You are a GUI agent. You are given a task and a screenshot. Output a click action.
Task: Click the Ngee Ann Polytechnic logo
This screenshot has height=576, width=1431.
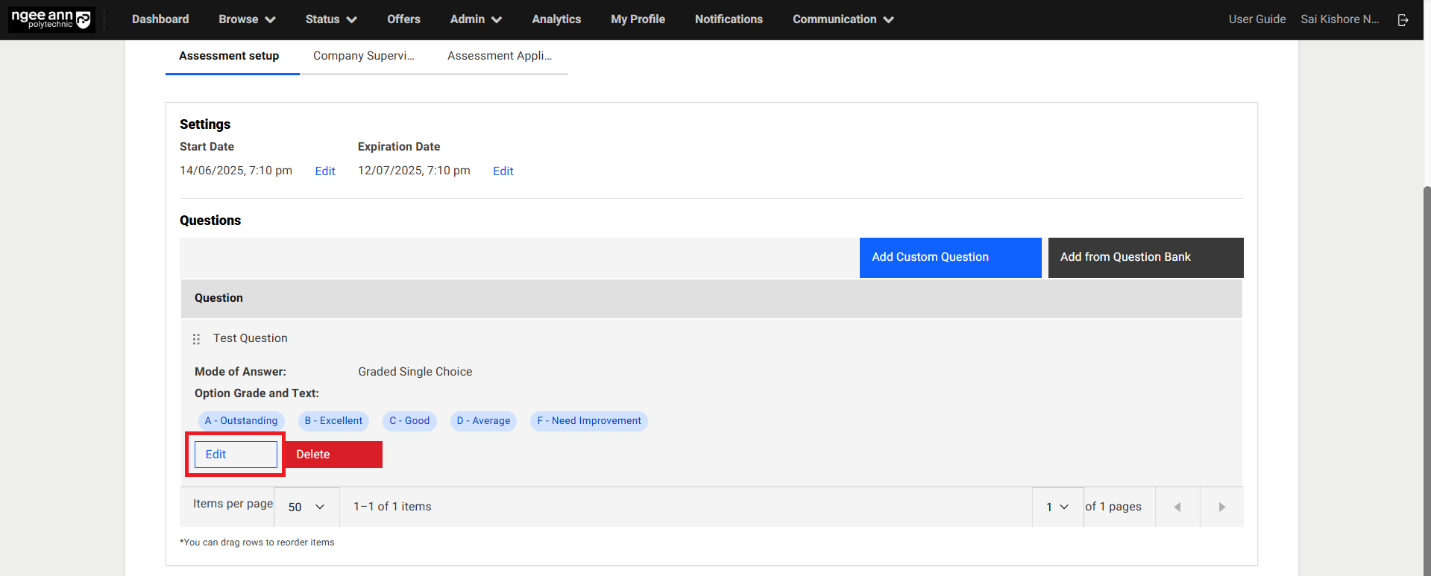[x=51, y=19]
